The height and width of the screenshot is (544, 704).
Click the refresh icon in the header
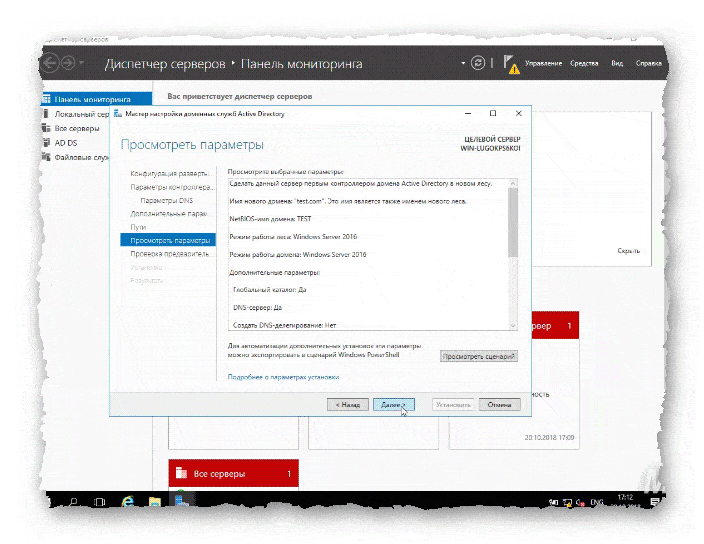pos(478,63)
